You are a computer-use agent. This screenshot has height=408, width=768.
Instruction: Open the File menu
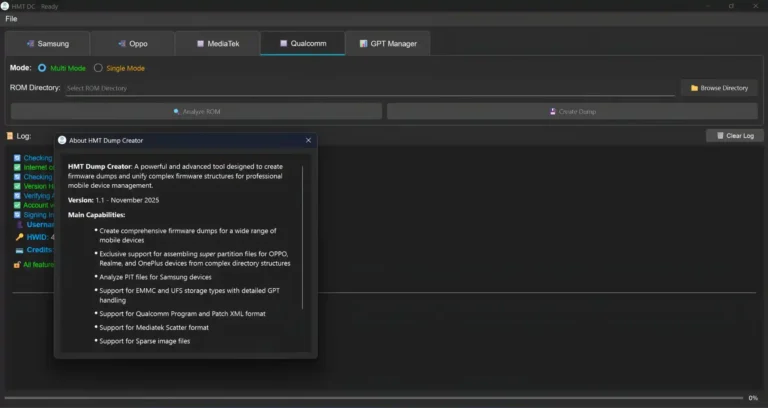12,19
